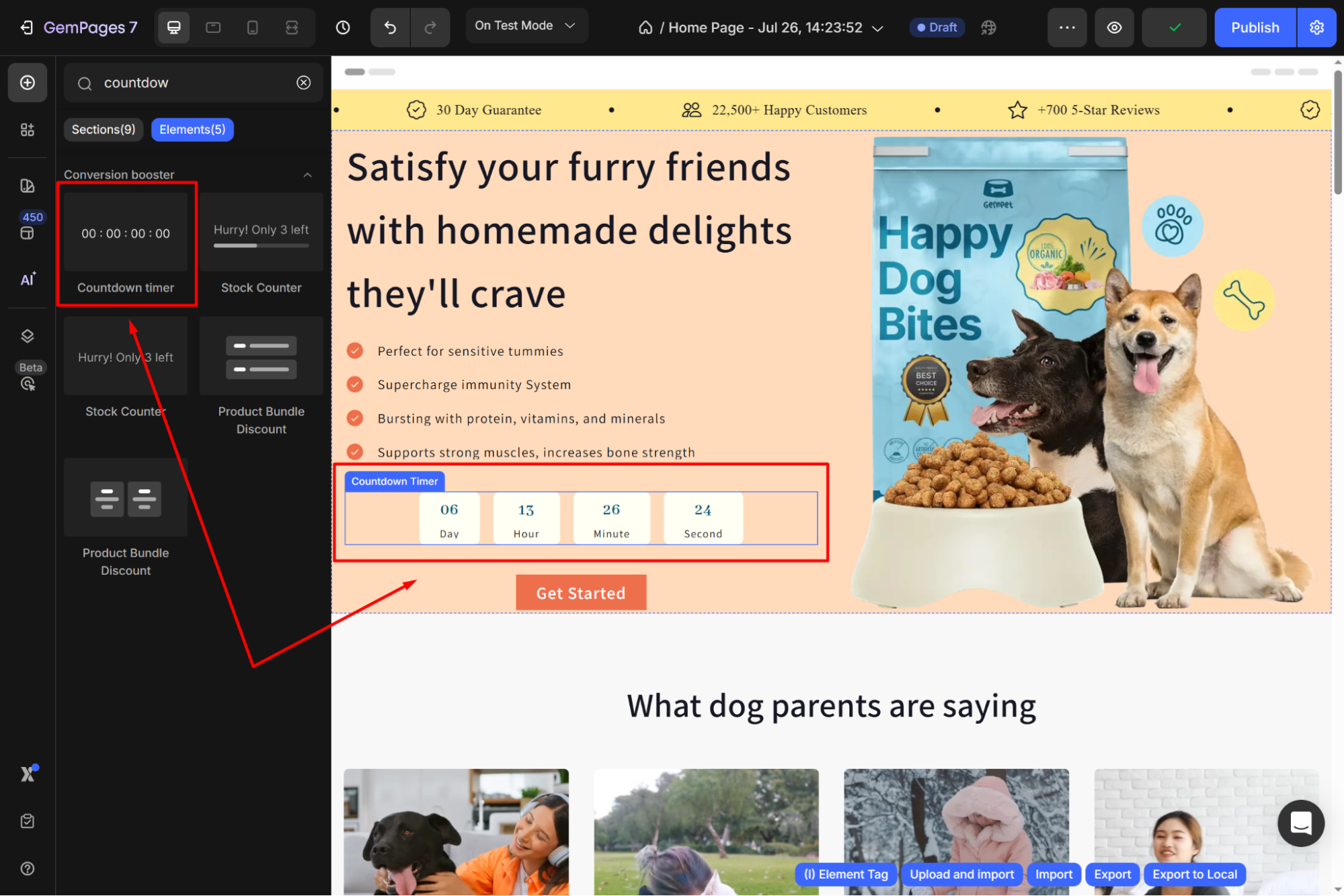This screenshot has height=896, width=1344.
Task: Open the live chat bubble
Action: tap(1300, 823)
